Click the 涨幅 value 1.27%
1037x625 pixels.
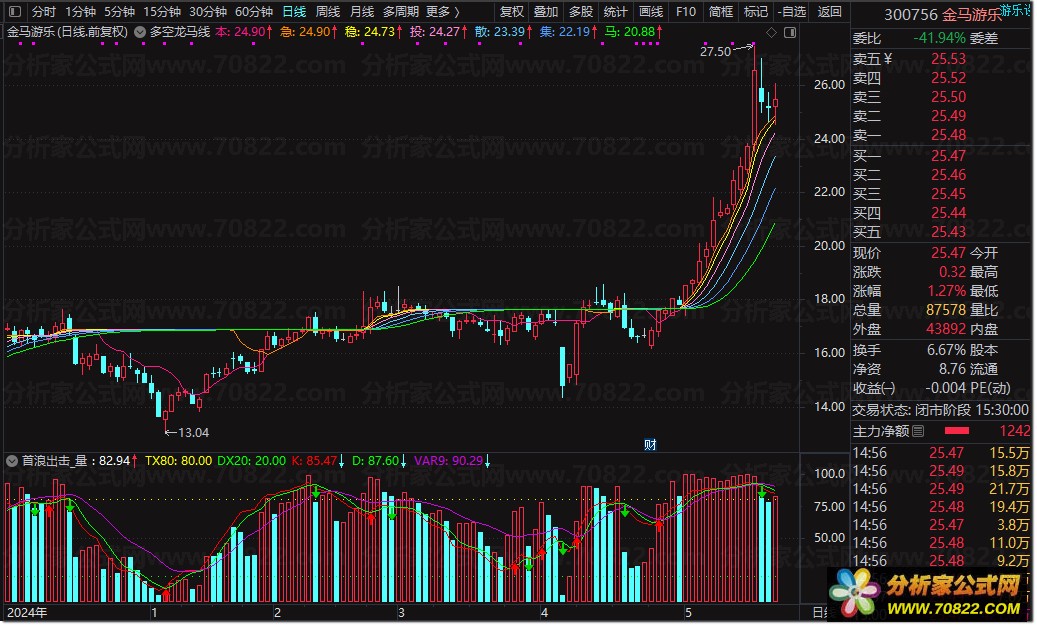[946, 291]
